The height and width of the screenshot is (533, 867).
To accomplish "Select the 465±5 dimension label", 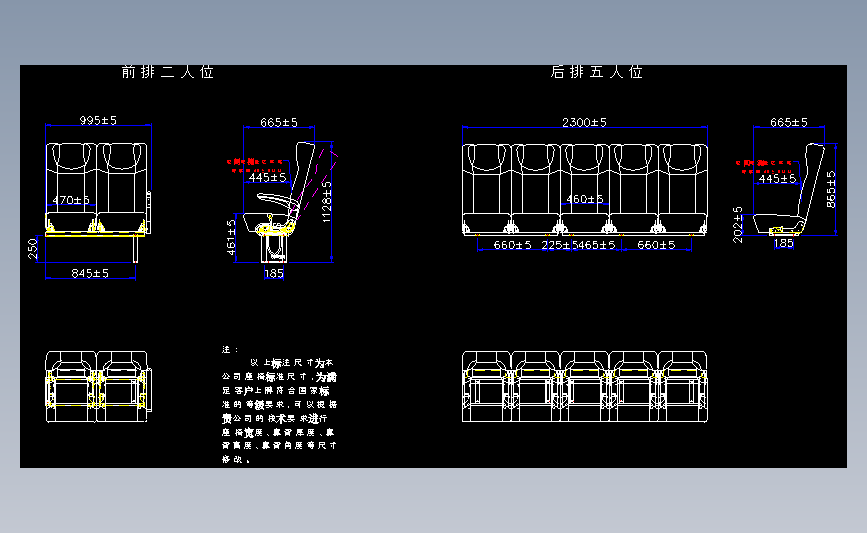I will click(597, 245).
